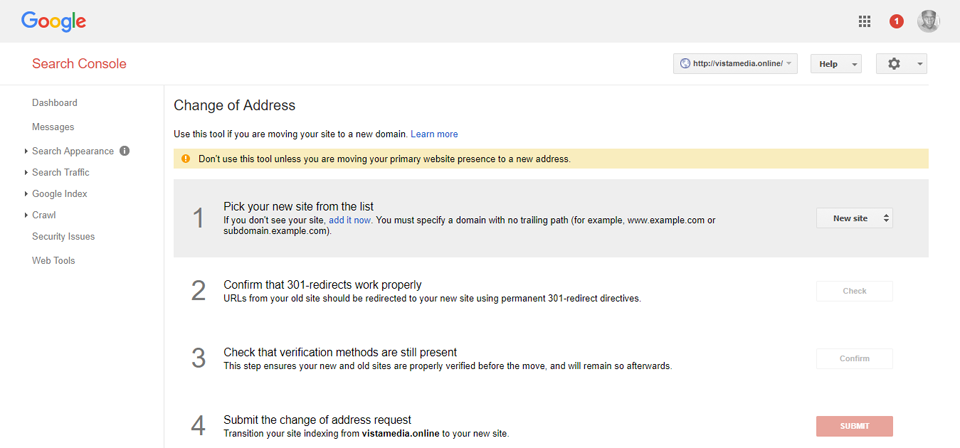
Task: Expand the Google Index section
Action: tap(59, 194)
